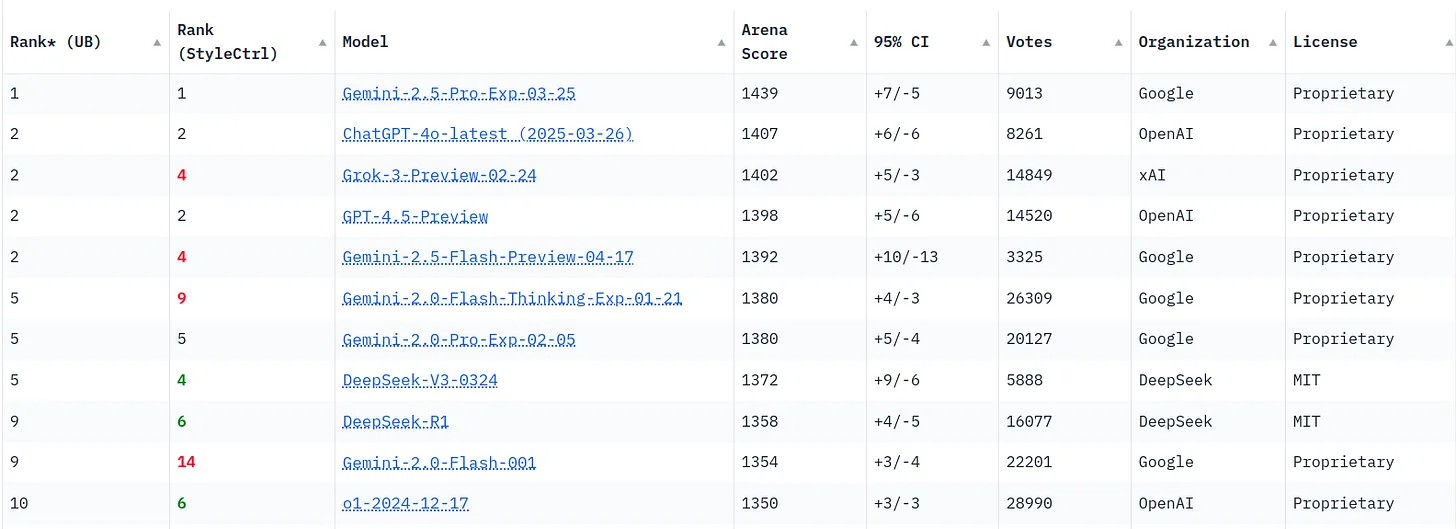1456x529 pixels.
Task: Sort by Arena Score arrows
Action: point(853,42)
